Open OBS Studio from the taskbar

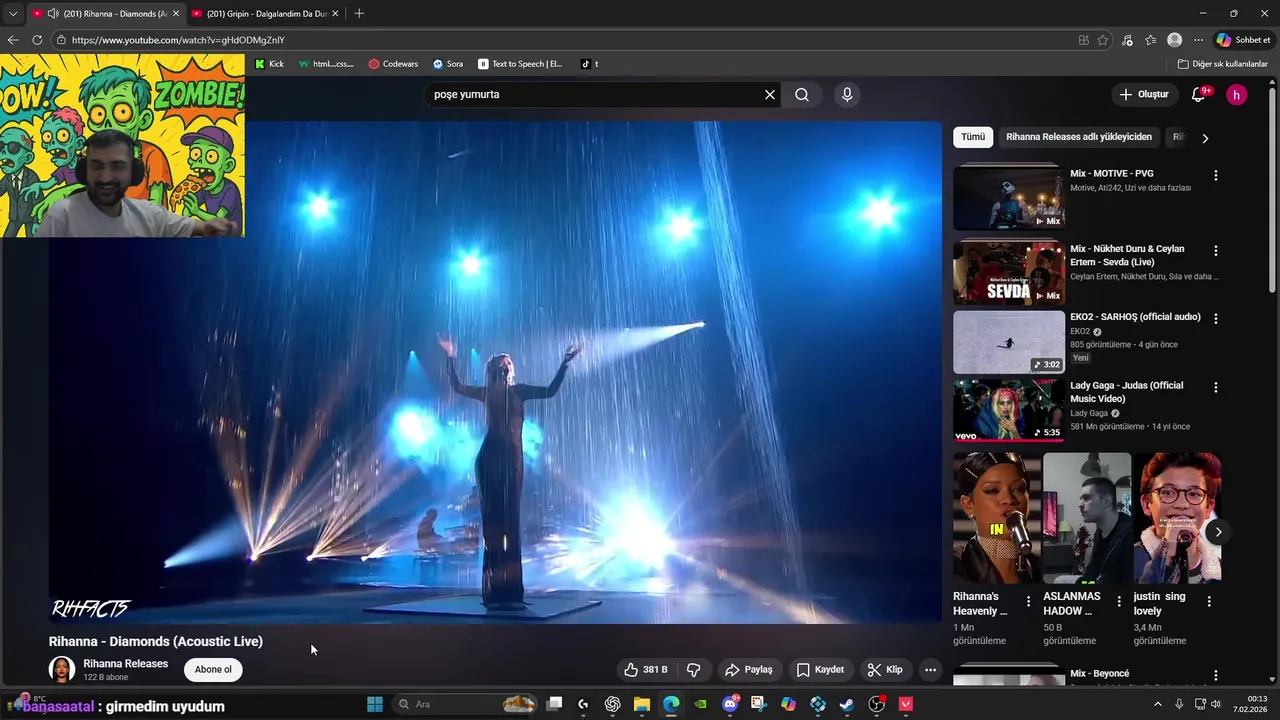pos(877,704)
